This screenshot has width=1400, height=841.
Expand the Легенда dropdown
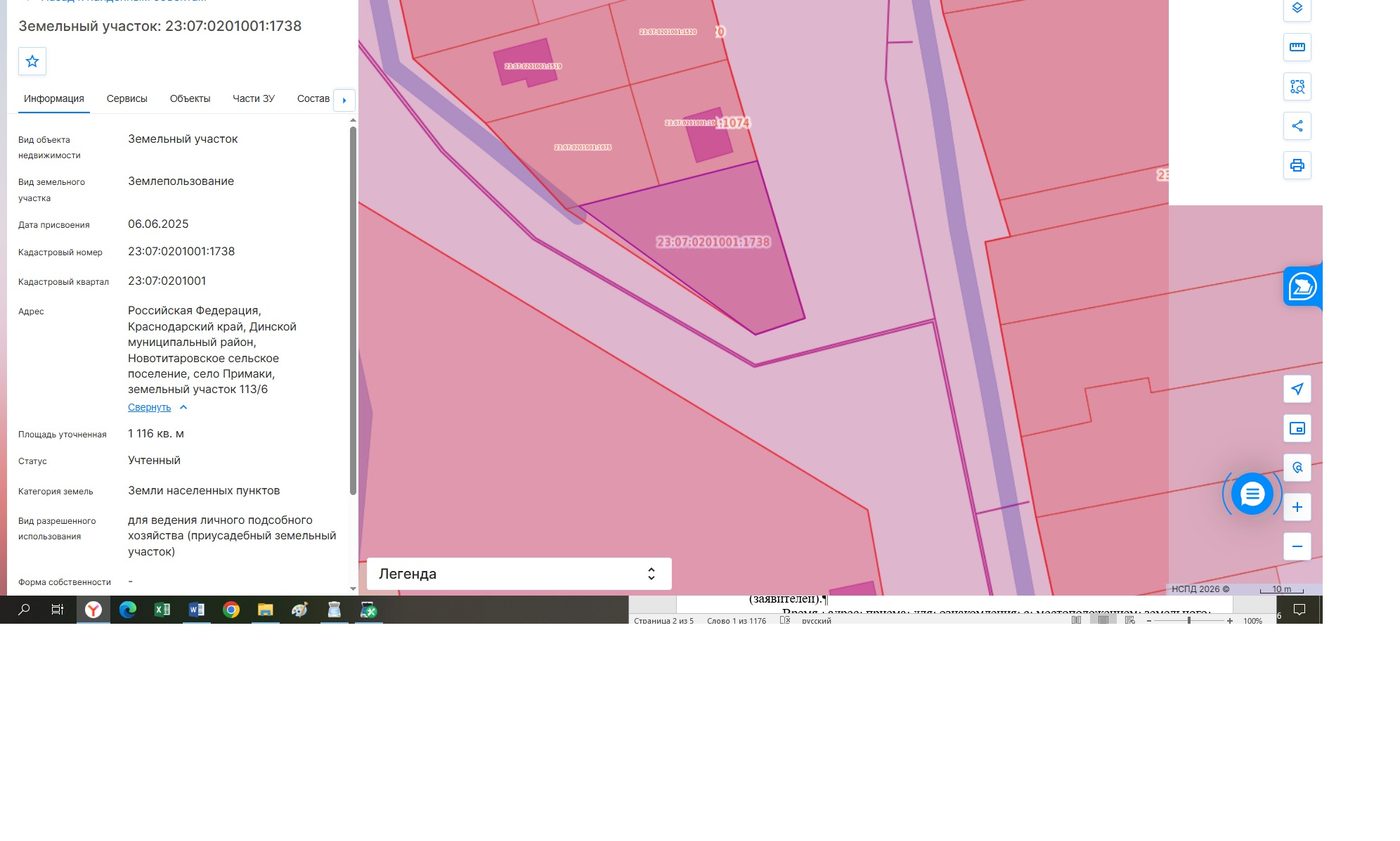pos(519,574)
